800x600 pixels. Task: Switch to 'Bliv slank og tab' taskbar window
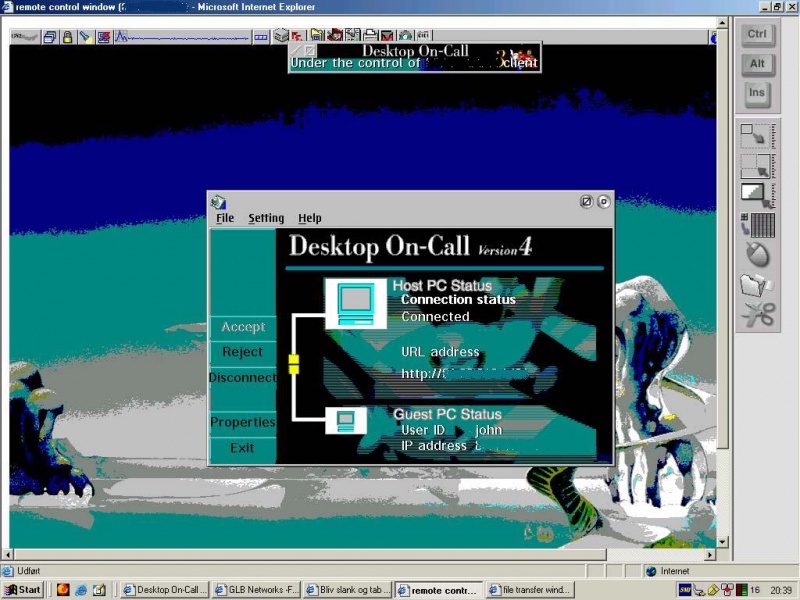348,590
